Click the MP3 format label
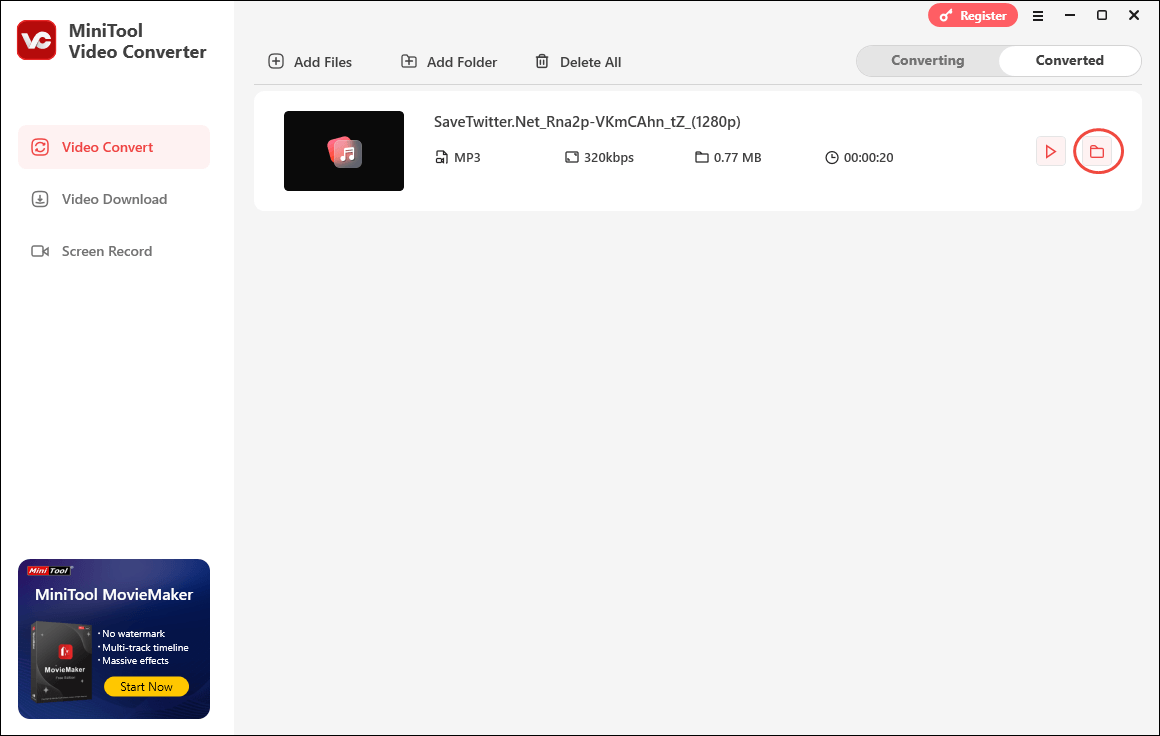The image size is (1160, 736). [467, 158]
